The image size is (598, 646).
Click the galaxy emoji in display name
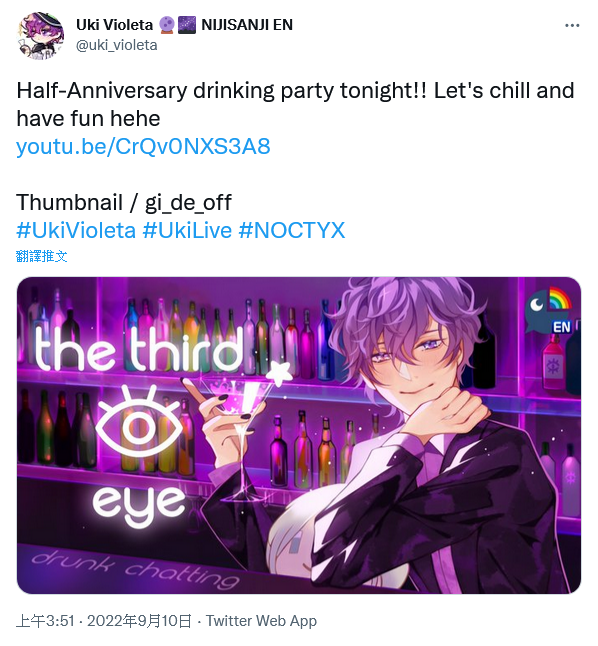[x=187, y=25]
